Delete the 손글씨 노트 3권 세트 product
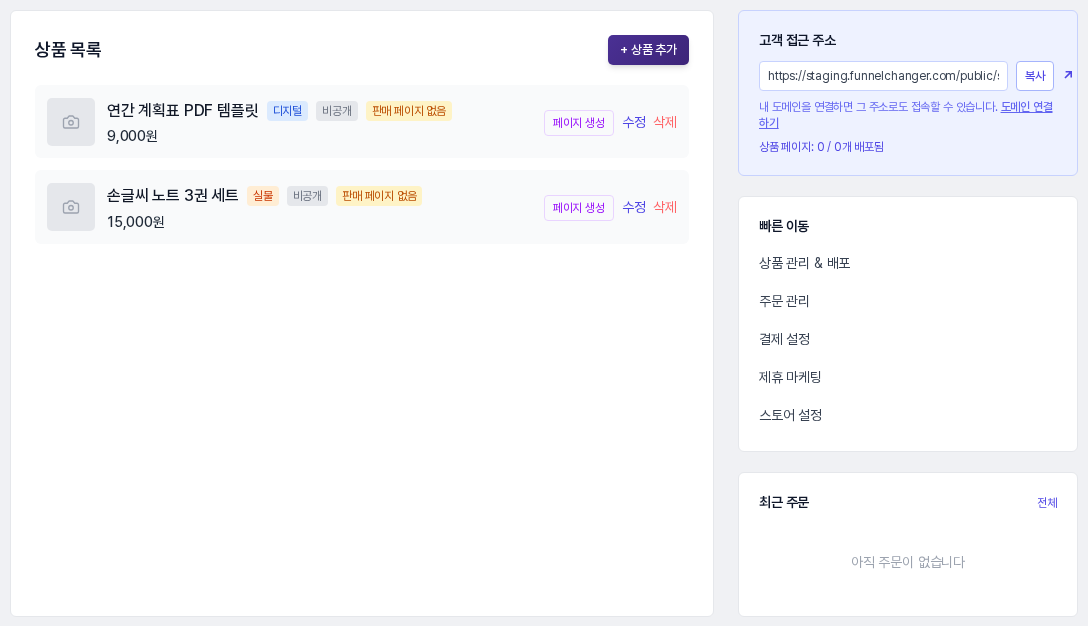 pyautogui.click(x=665, y=207)
